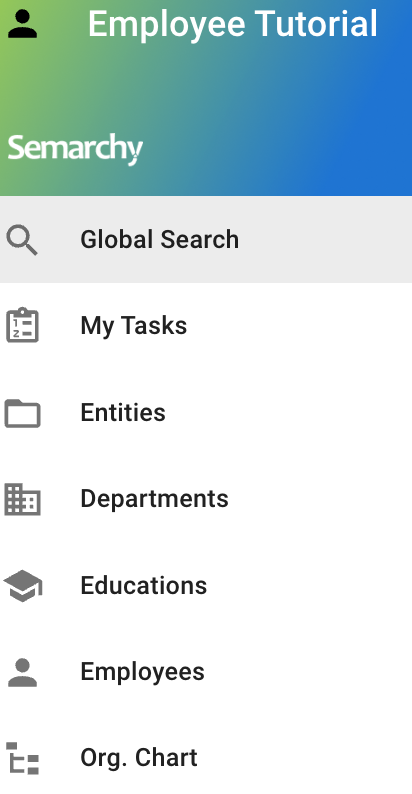Screen dimensions: 412x794
Task: Click the Educations graduation cap icon
Action: click(23, 586)
